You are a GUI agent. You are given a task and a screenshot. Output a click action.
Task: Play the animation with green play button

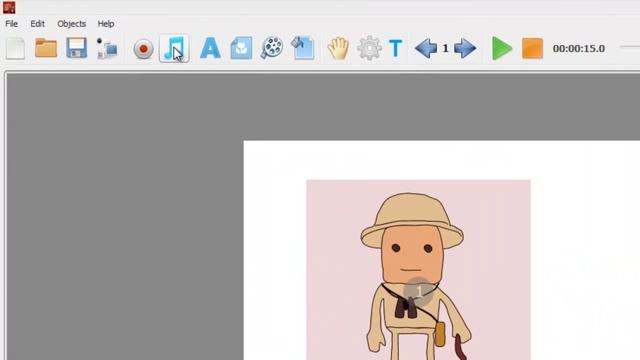tap(502, 48)
